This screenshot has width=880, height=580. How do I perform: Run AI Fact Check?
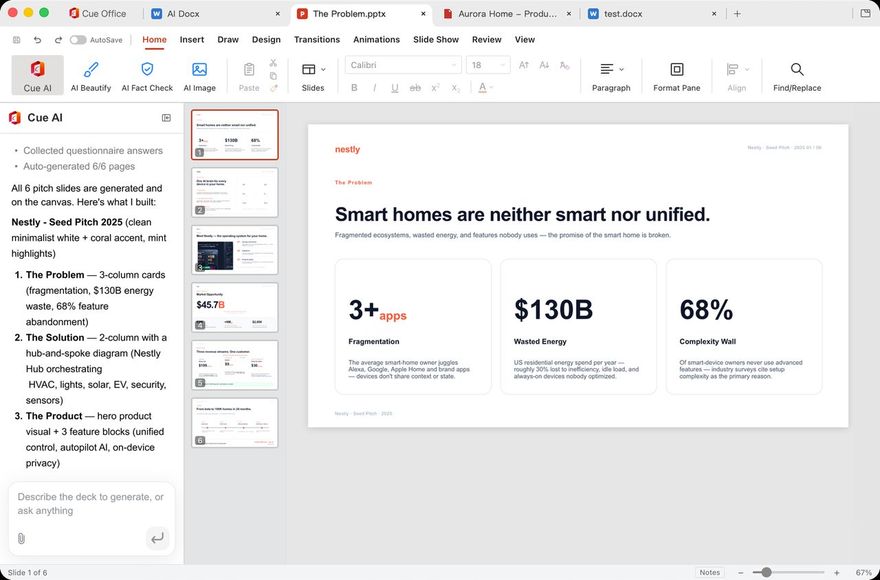pos(147,75)
